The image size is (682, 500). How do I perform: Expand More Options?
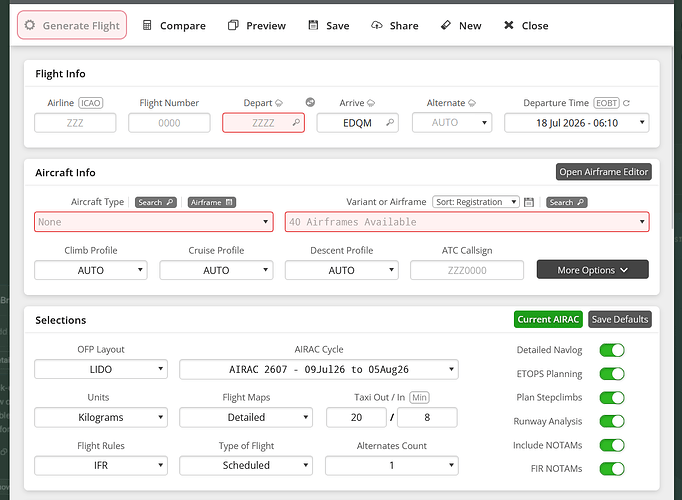click(593, 270)
